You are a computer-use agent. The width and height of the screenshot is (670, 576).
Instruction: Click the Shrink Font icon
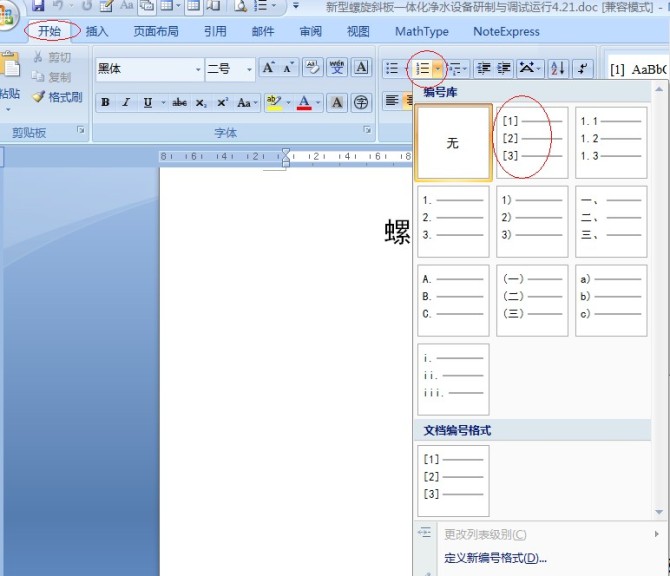[289, 68]
